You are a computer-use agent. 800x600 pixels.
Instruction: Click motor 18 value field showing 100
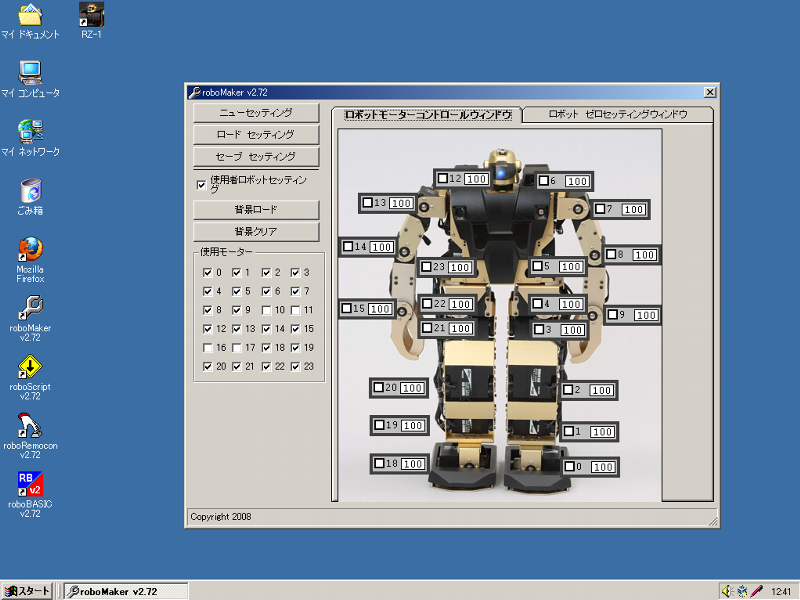tap(413, 464)
